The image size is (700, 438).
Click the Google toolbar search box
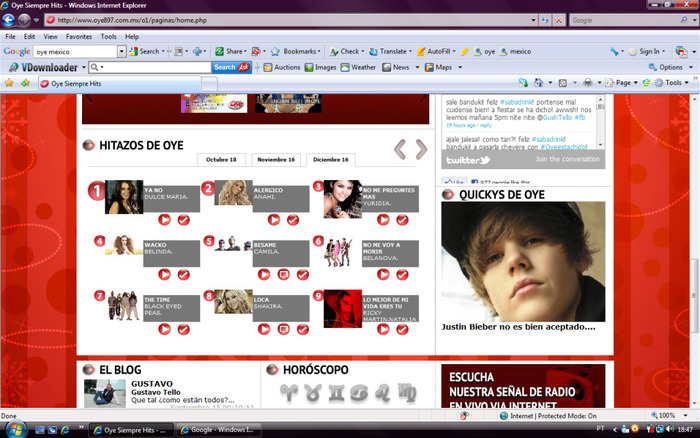point(75,52)
